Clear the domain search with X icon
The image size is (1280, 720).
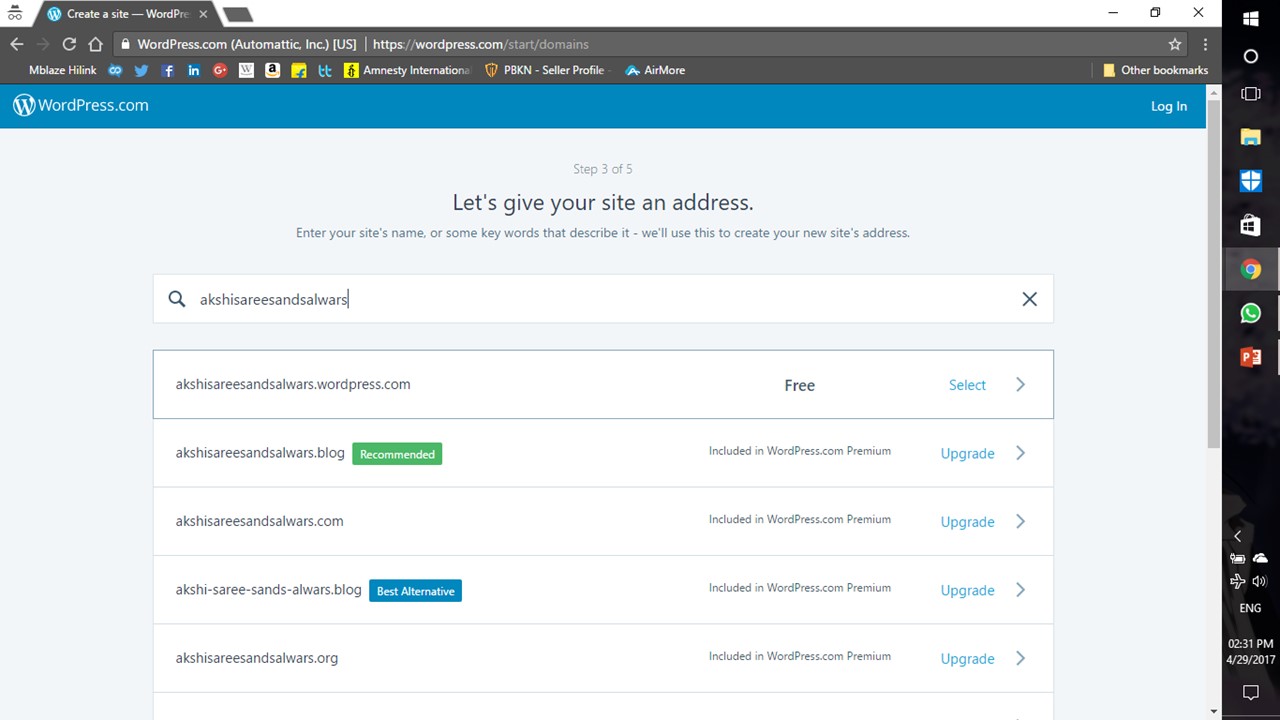click(1029, 299)
